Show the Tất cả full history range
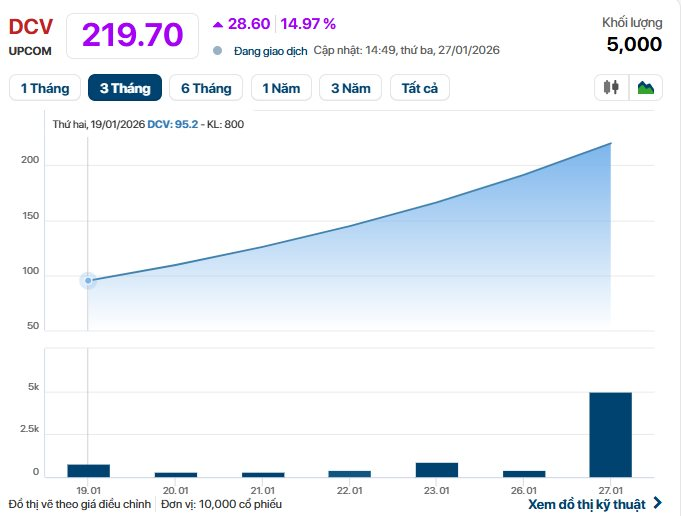This screenshot has height=516, width=681. pos(420,88)
